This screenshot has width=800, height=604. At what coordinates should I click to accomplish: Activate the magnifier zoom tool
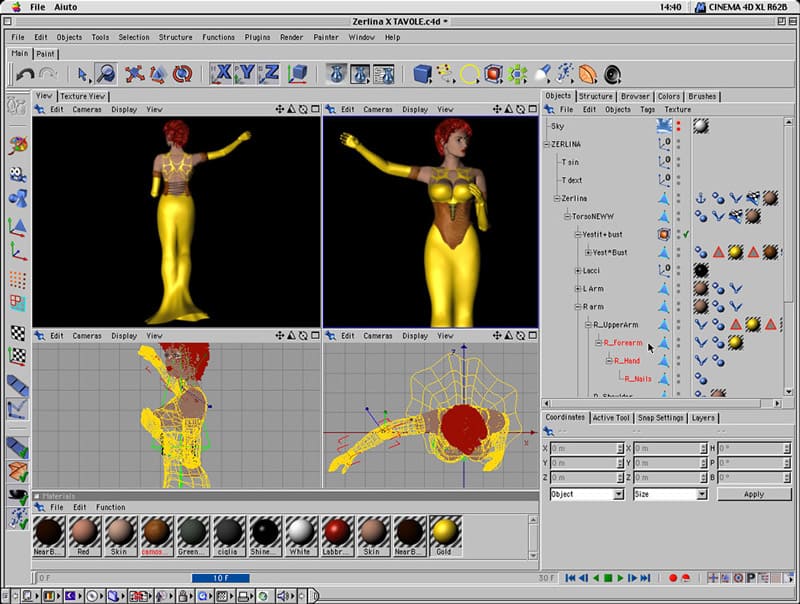106,74
